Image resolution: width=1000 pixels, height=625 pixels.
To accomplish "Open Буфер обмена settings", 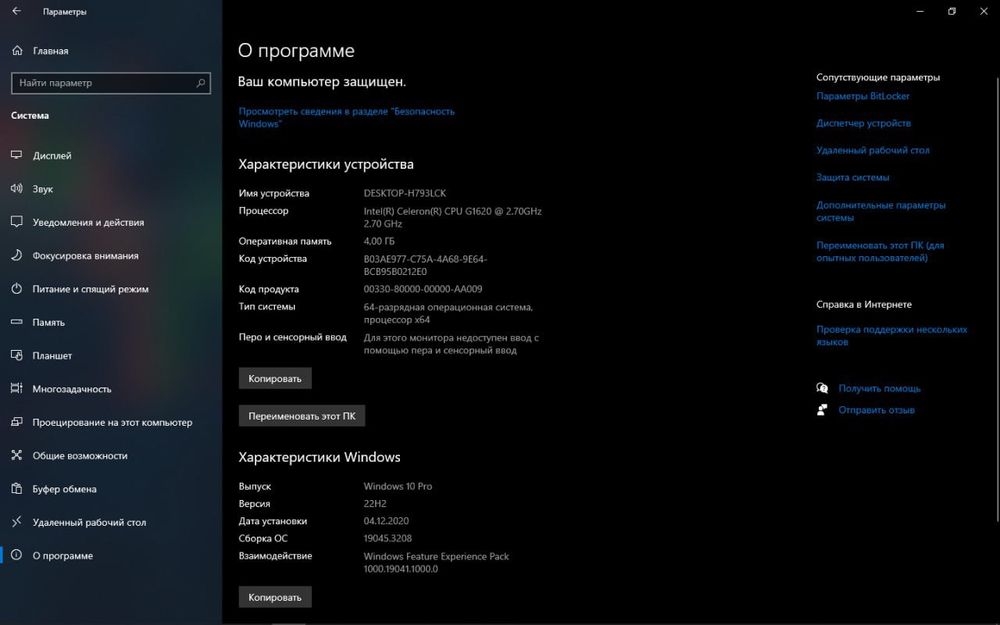I will pos(111,489).
